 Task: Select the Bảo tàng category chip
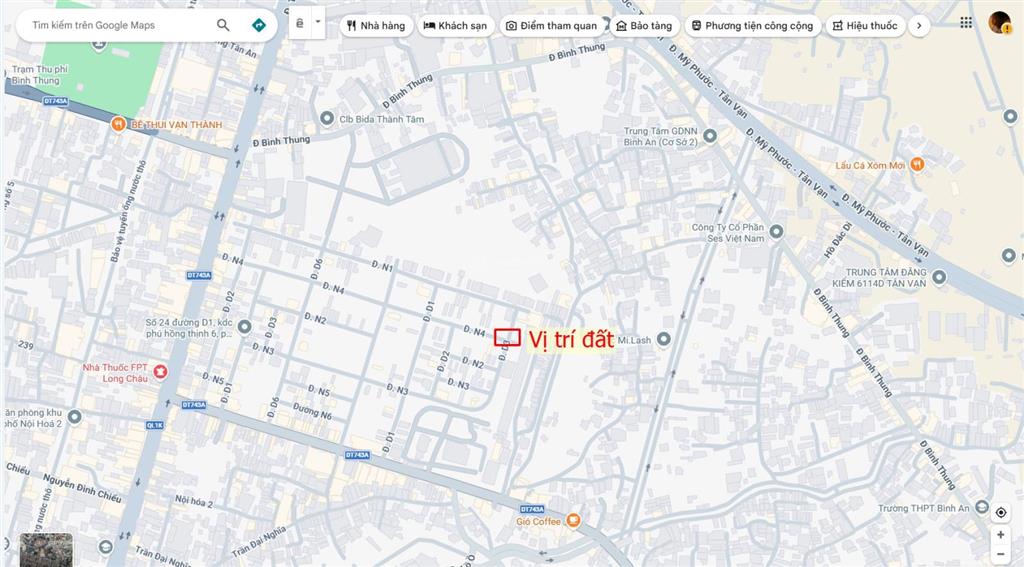[x=643, y=25]
